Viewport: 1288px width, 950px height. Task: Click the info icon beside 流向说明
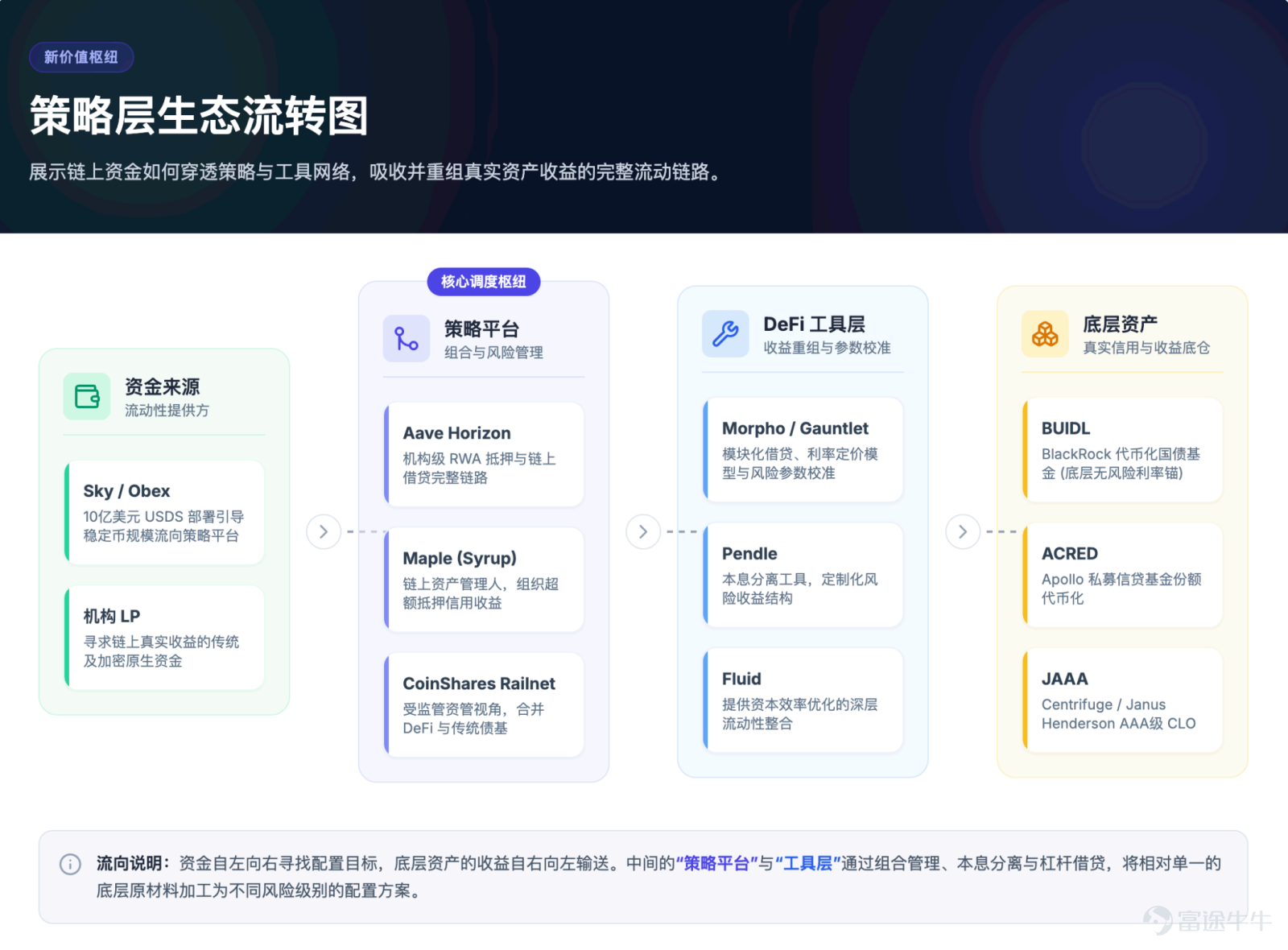click(x=70, y=864)
